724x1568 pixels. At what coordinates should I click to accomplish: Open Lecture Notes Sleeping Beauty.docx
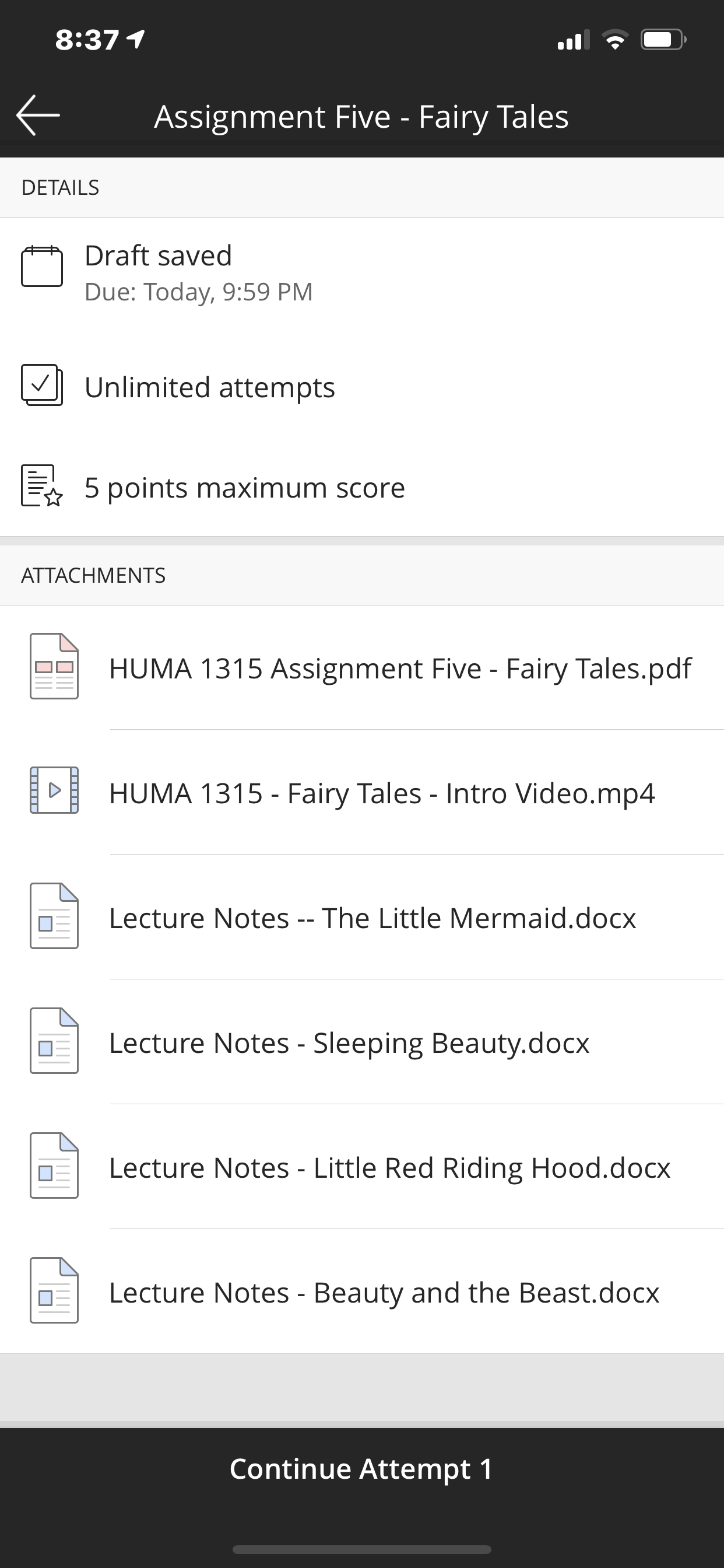pyautogui.click(x=349, y=1042)
